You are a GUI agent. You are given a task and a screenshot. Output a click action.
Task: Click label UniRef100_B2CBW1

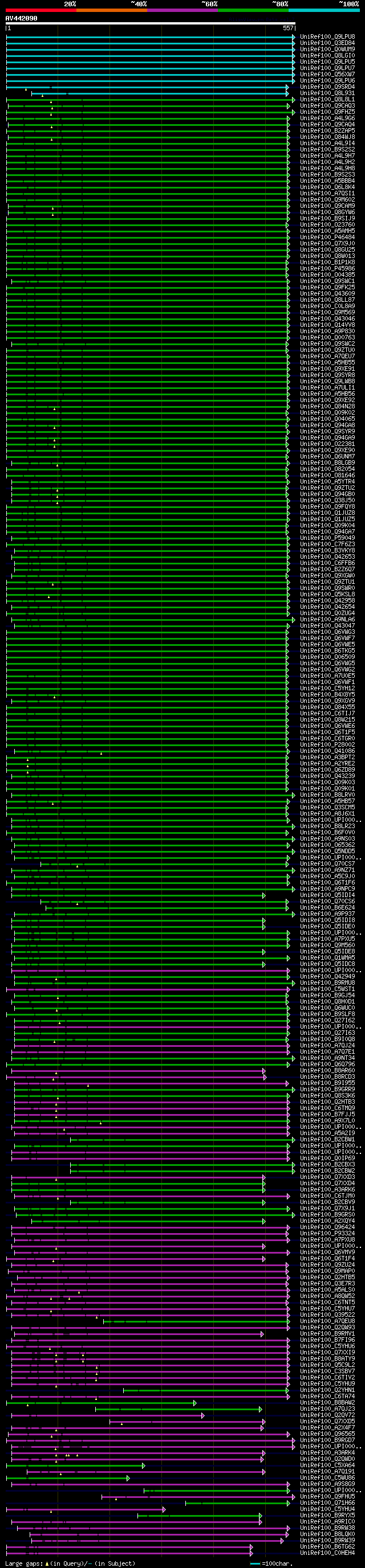[327, 1140]
